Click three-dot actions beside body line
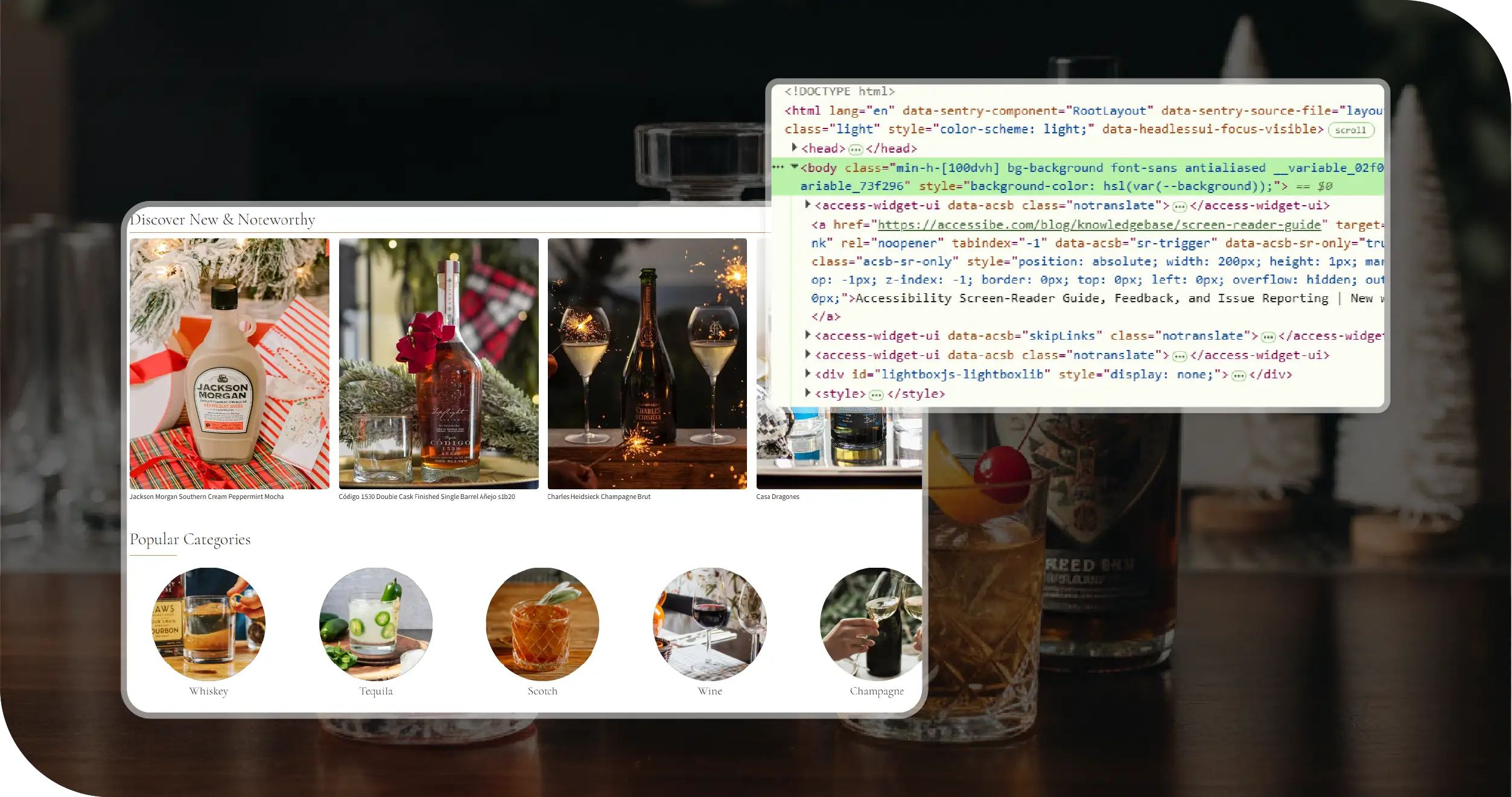 779,167
